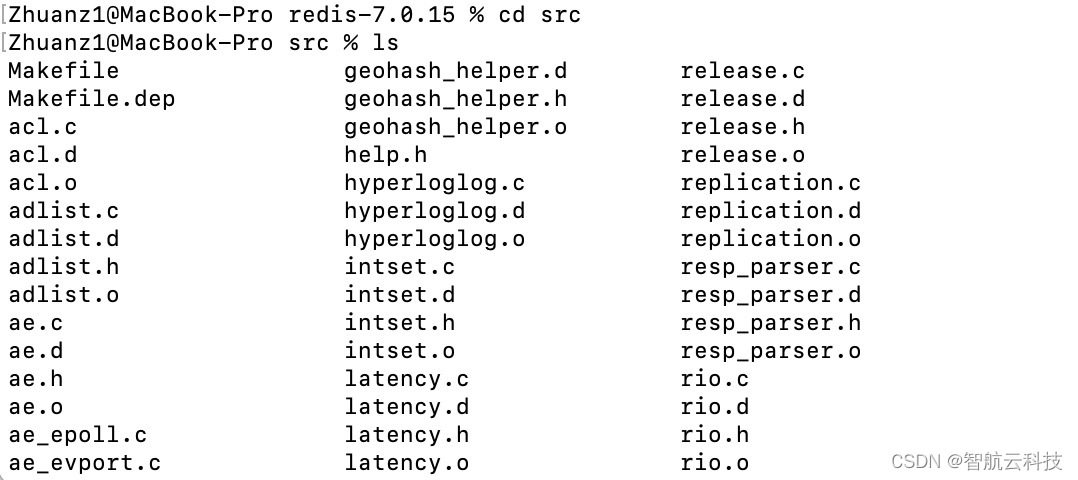
Task: Click the ae_epoll.c filename
Action: (78, 435)
